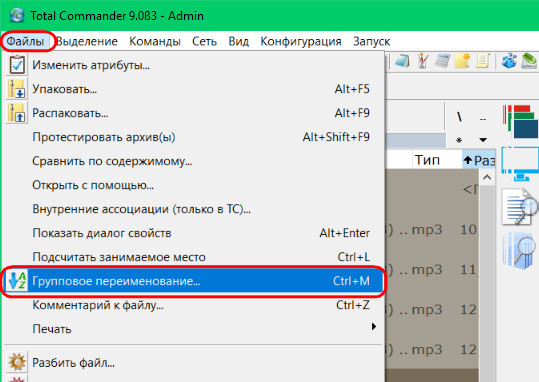The height and width of the screenshot is (382, 539).
Task: Click the blue monitor icon in vertical bar
Action: (520, 164)
